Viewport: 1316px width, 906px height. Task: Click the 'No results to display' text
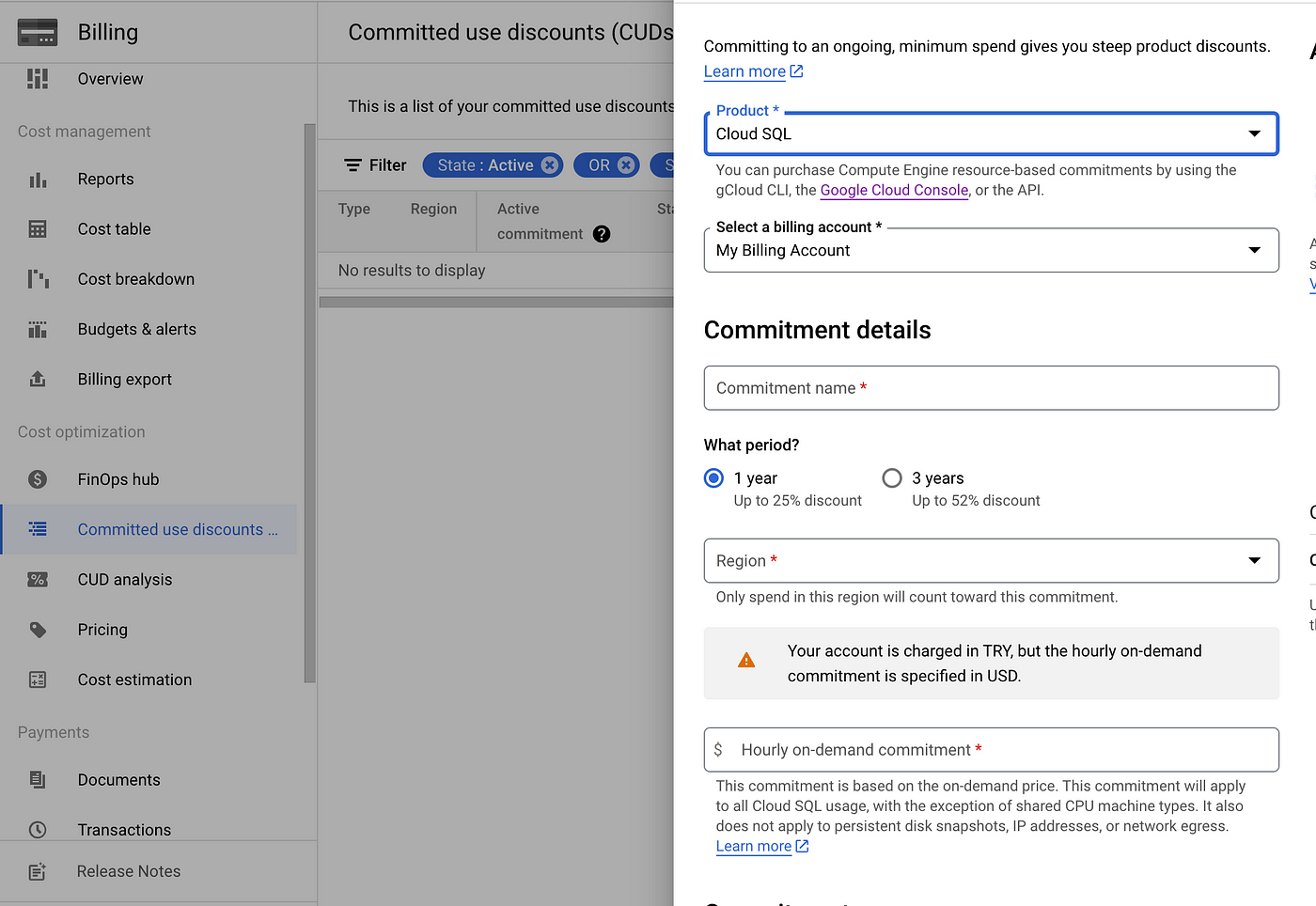[x=412, y=271]
